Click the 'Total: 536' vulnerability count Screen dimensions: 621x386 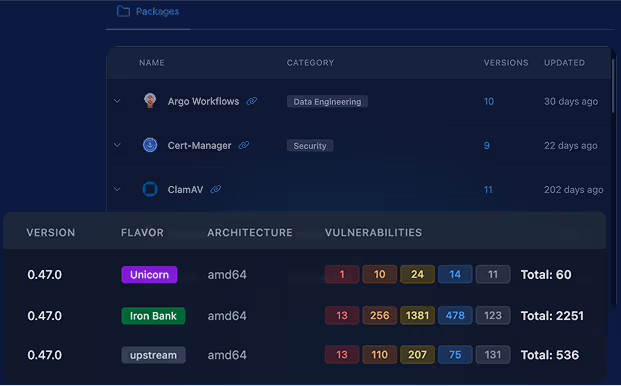coord(550,355)
